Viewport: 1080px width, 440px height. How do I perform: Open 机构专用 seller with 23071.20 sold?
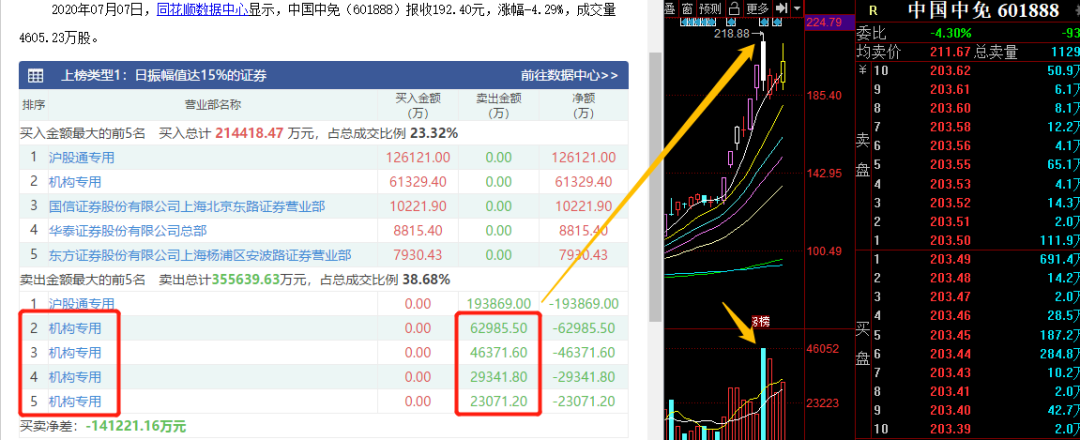coord(74,401)
